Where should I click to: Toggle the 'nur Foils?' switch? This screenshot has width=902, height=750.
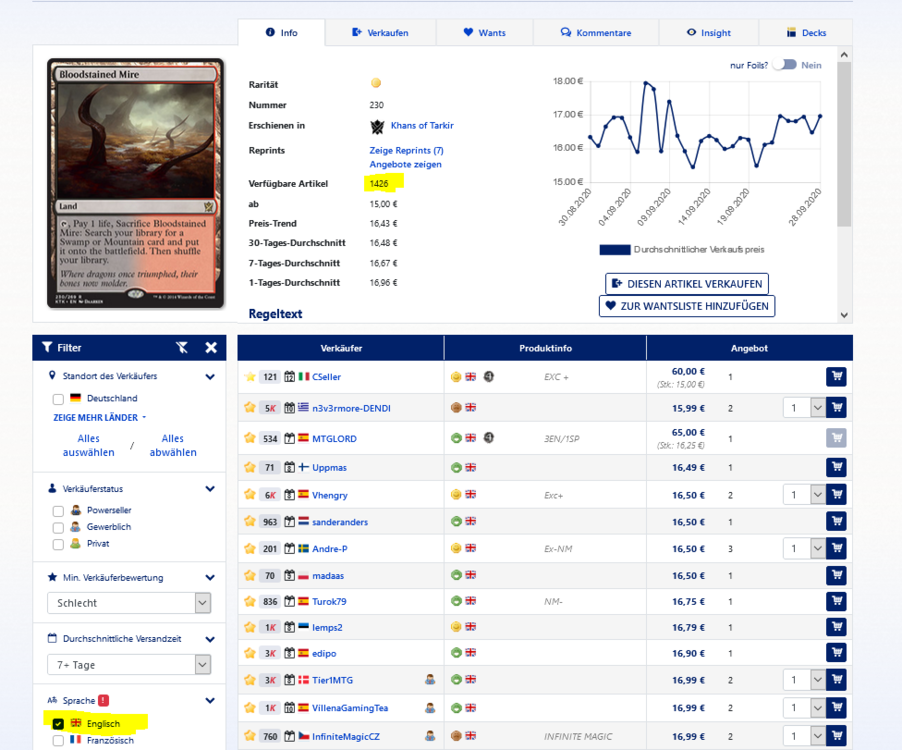pyautogui.click(x=785, y=65)
